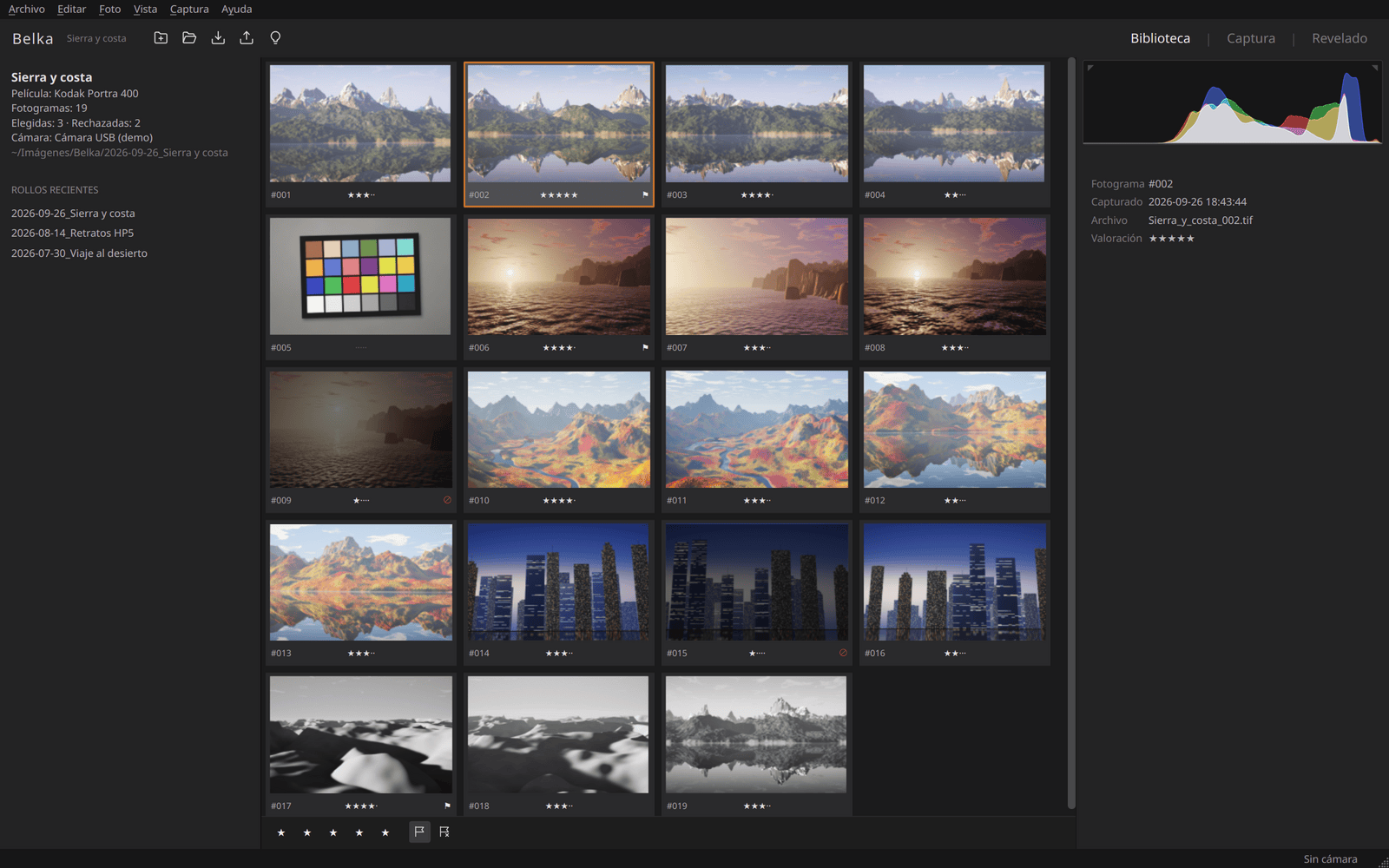Open roll with the open-folder icon
Image resolution: width=1389 pixels, height=868 pixels.
(189, 37)
